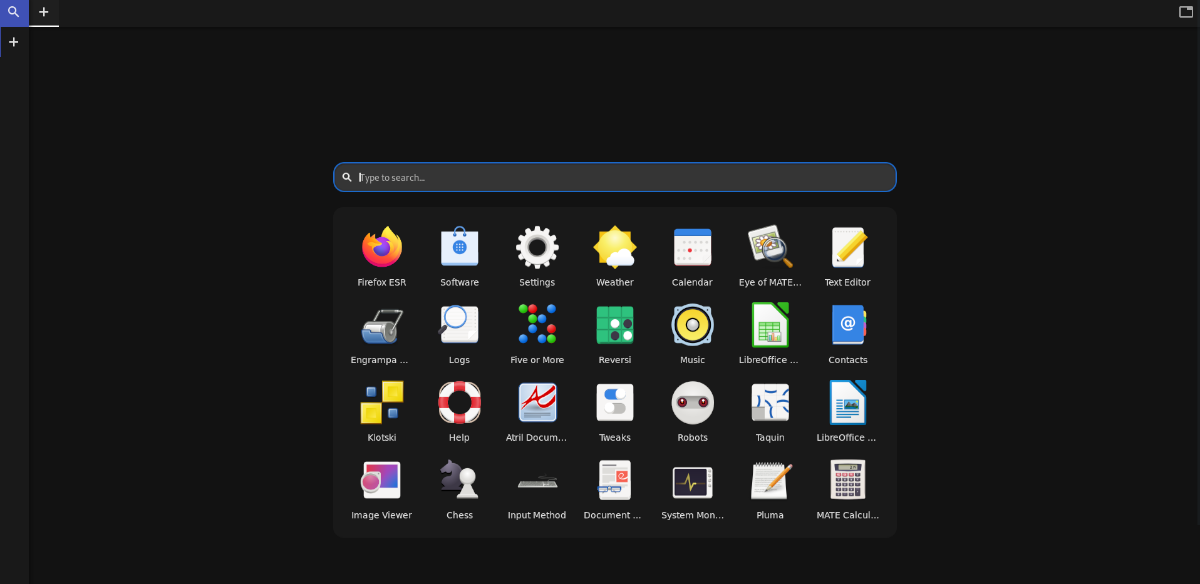The height and width of the screenshot is (584, 1200).
Task: Launch MATE Calculator
Action: pyautogui.click(x=847, y=480)
